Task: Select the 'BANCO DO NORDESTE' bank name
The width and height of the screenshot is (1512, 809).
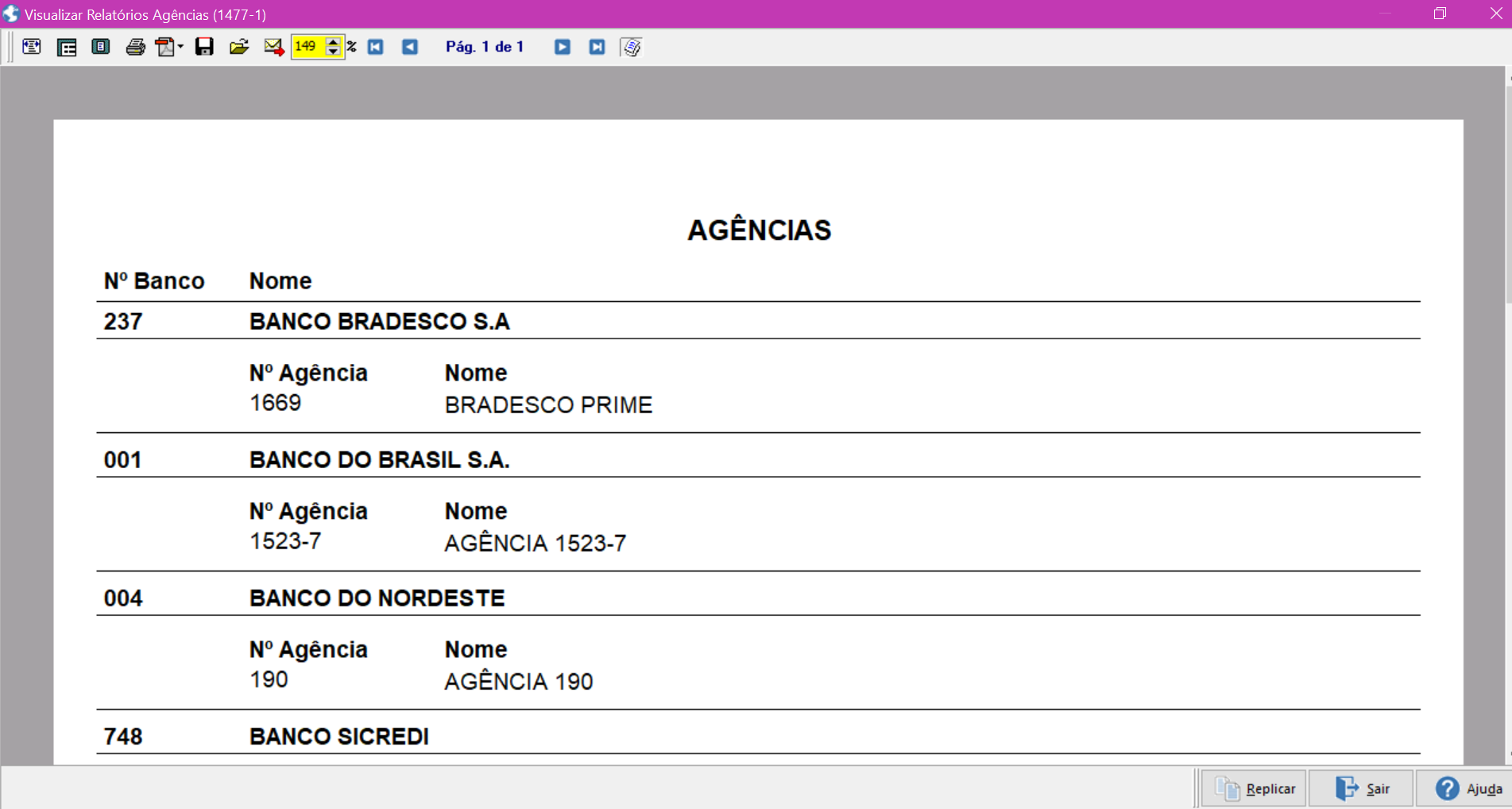Action: click(x=377, y=598)
